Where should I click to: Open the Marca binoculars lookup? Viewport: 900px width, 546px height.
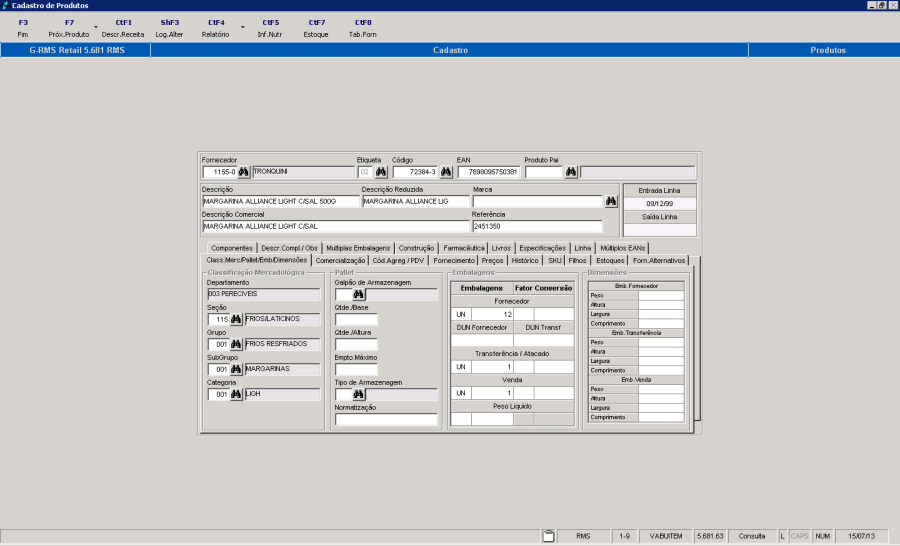point(611,202)
